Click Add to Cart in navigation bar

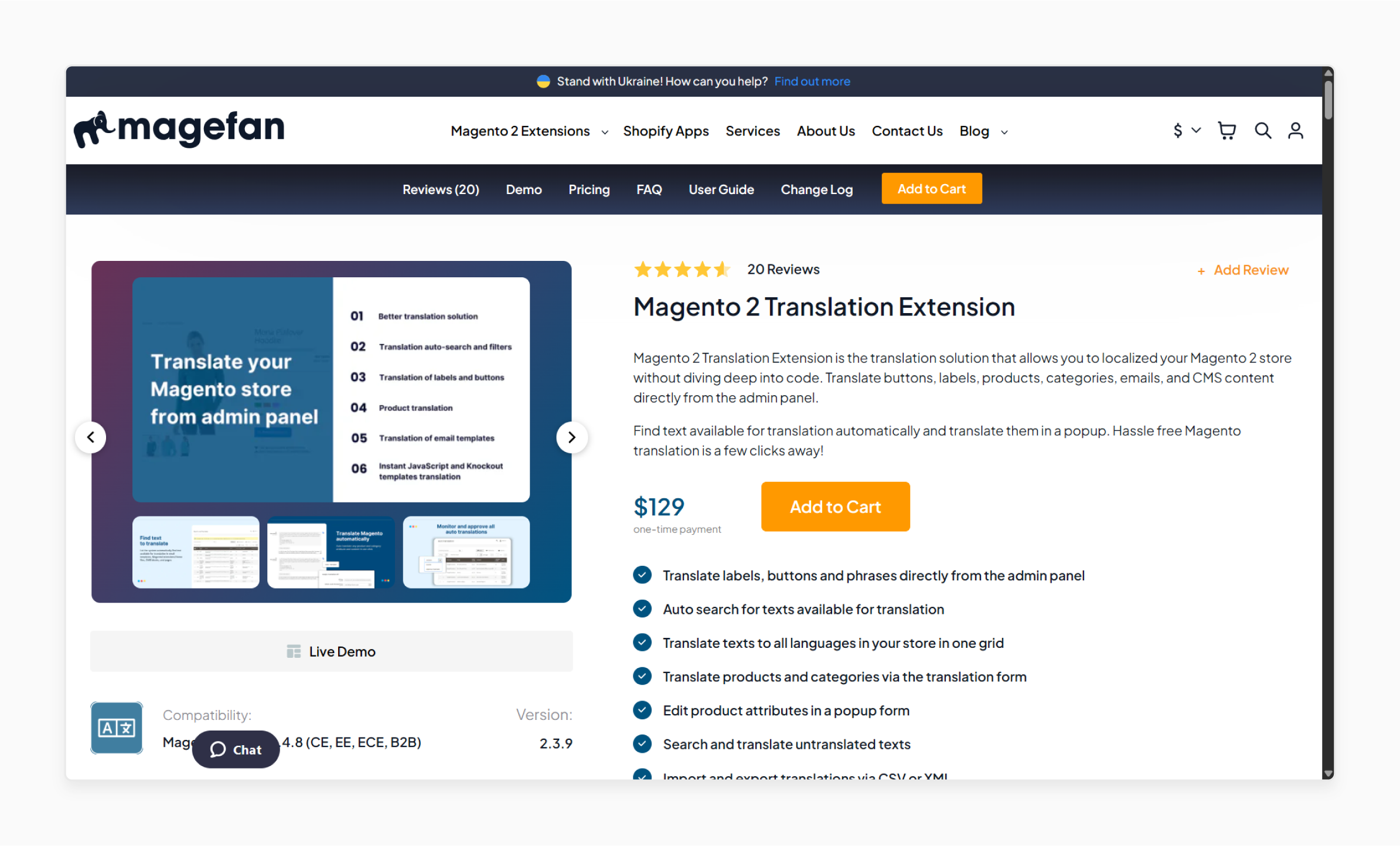932,189
